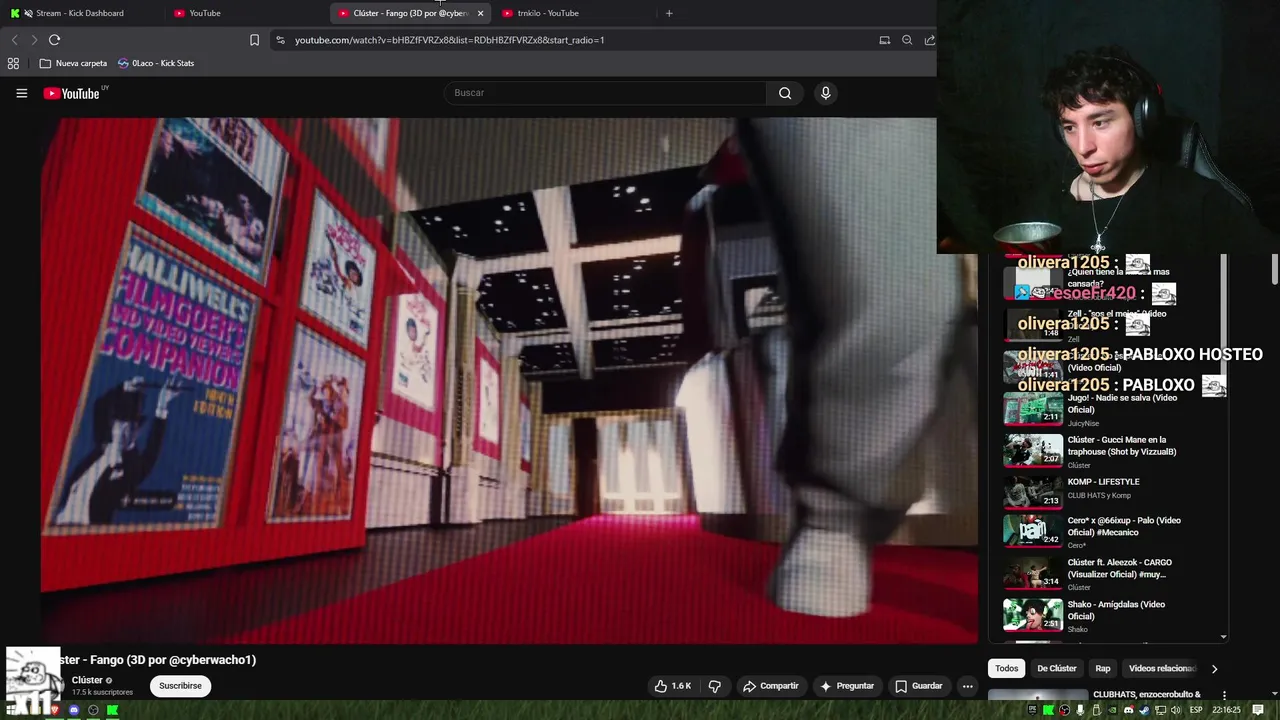Dislike the video with the thumbs down icon

click(714, 686)
